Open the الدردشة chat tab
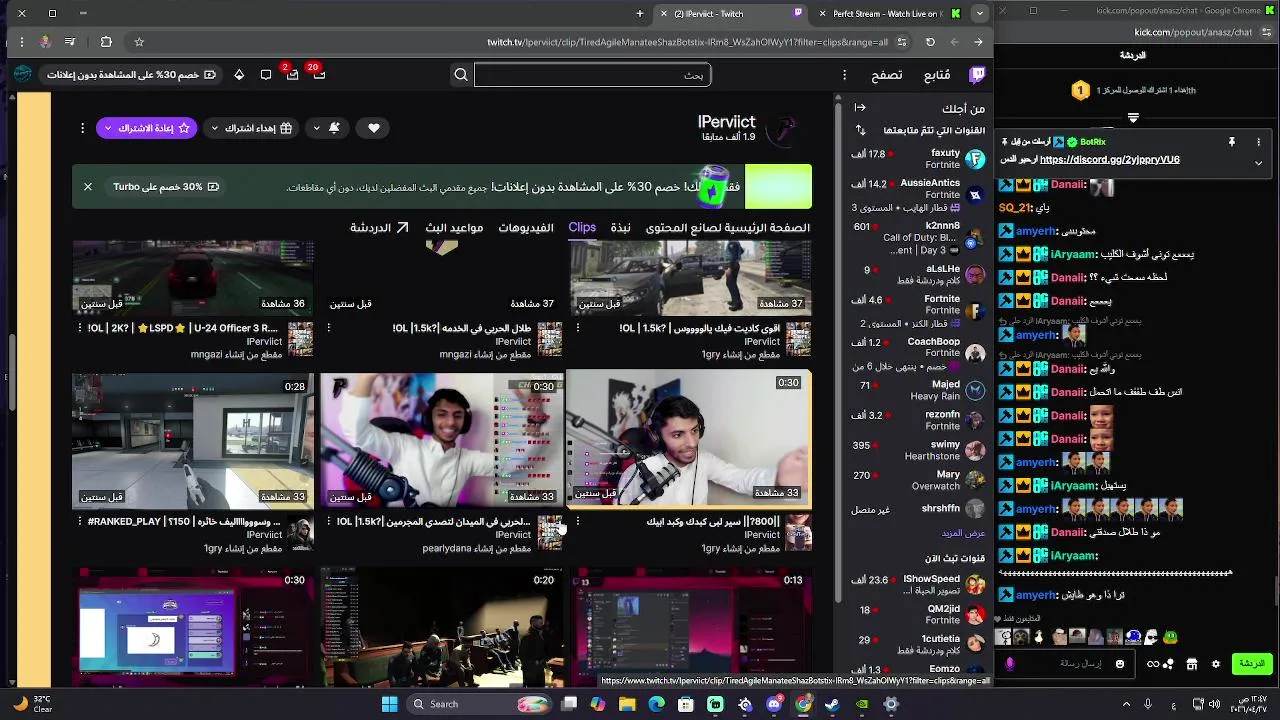1280x720 pixels. 379,228
